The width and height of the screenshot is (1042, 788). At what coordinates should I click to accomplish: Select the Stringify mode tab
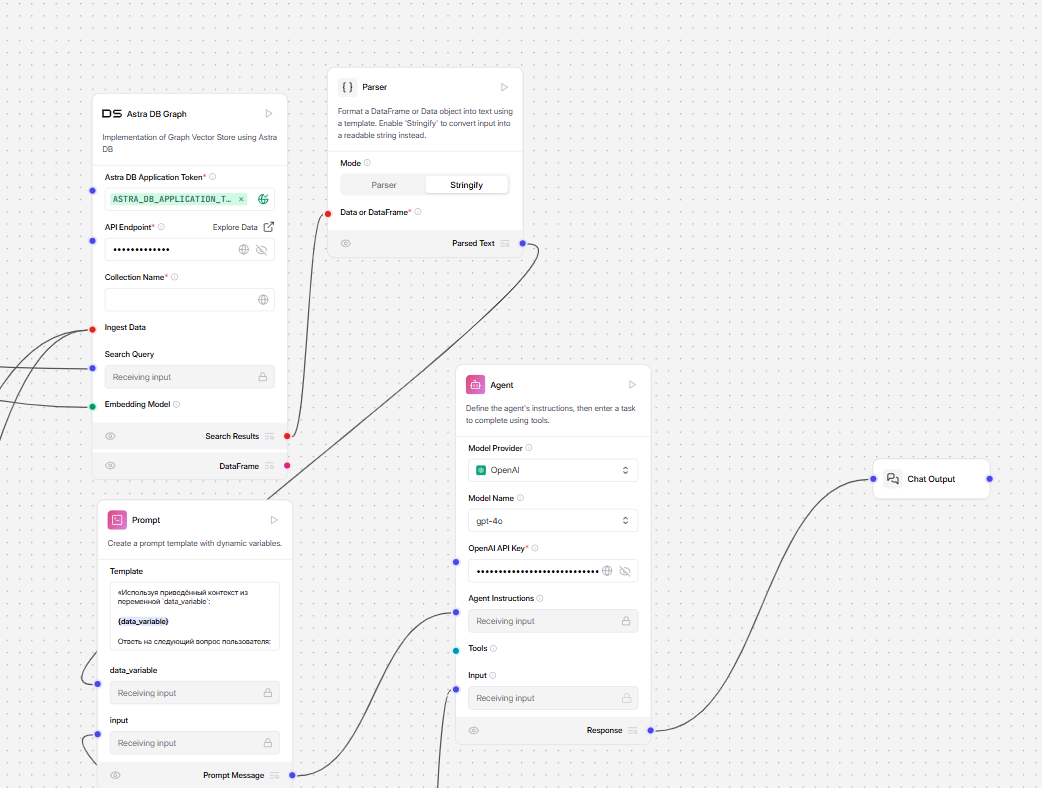pos(466,185)
